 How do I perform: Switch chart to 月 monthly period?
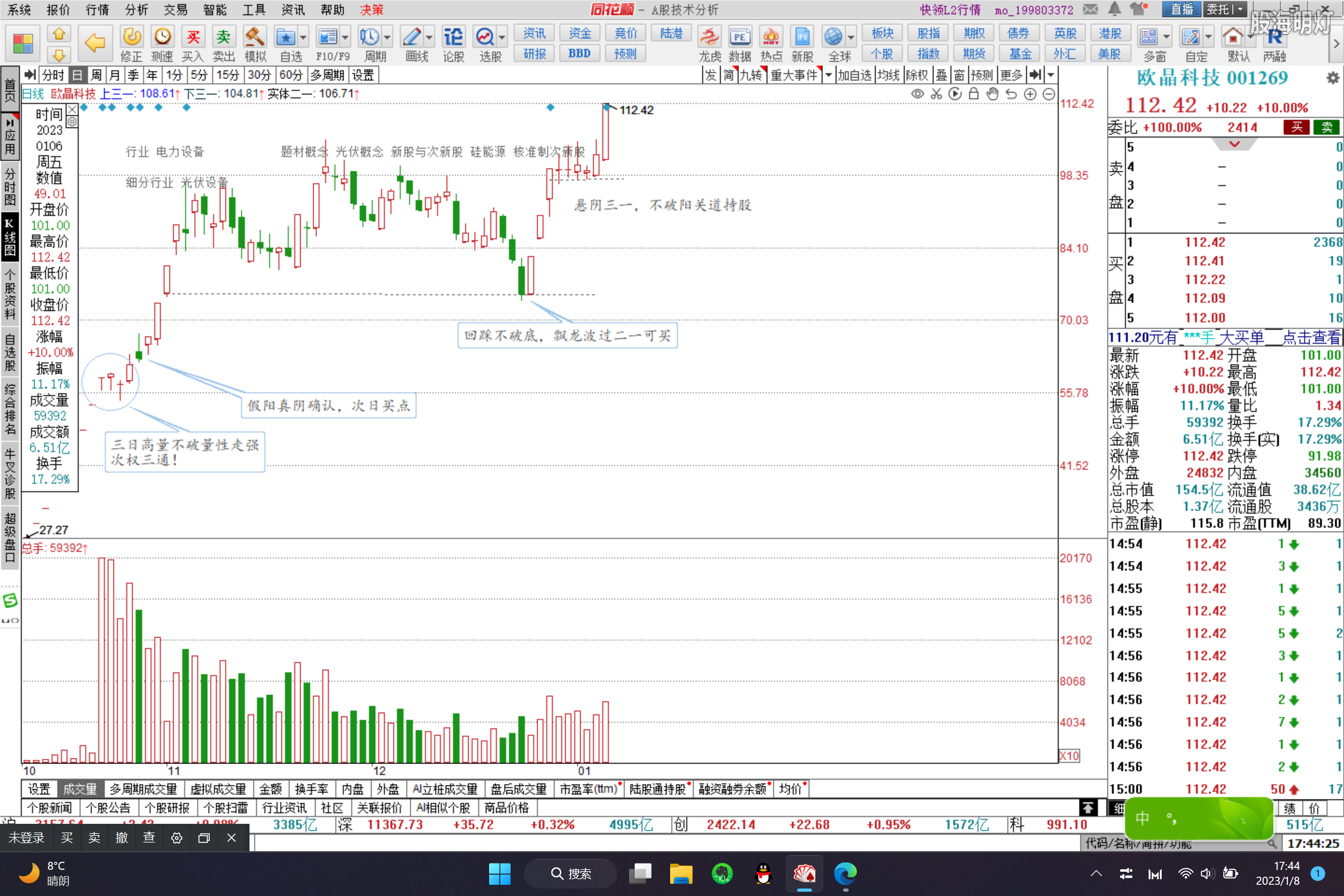(114, 75)
